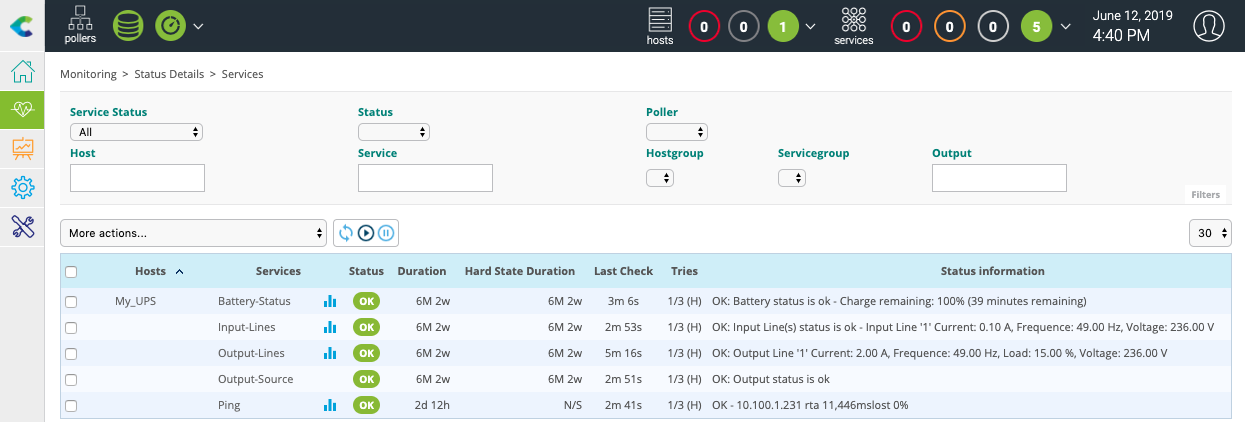View the Battery-Status graph icon
The width and height of the screenshot is (1245, 422).
point(330,301)
